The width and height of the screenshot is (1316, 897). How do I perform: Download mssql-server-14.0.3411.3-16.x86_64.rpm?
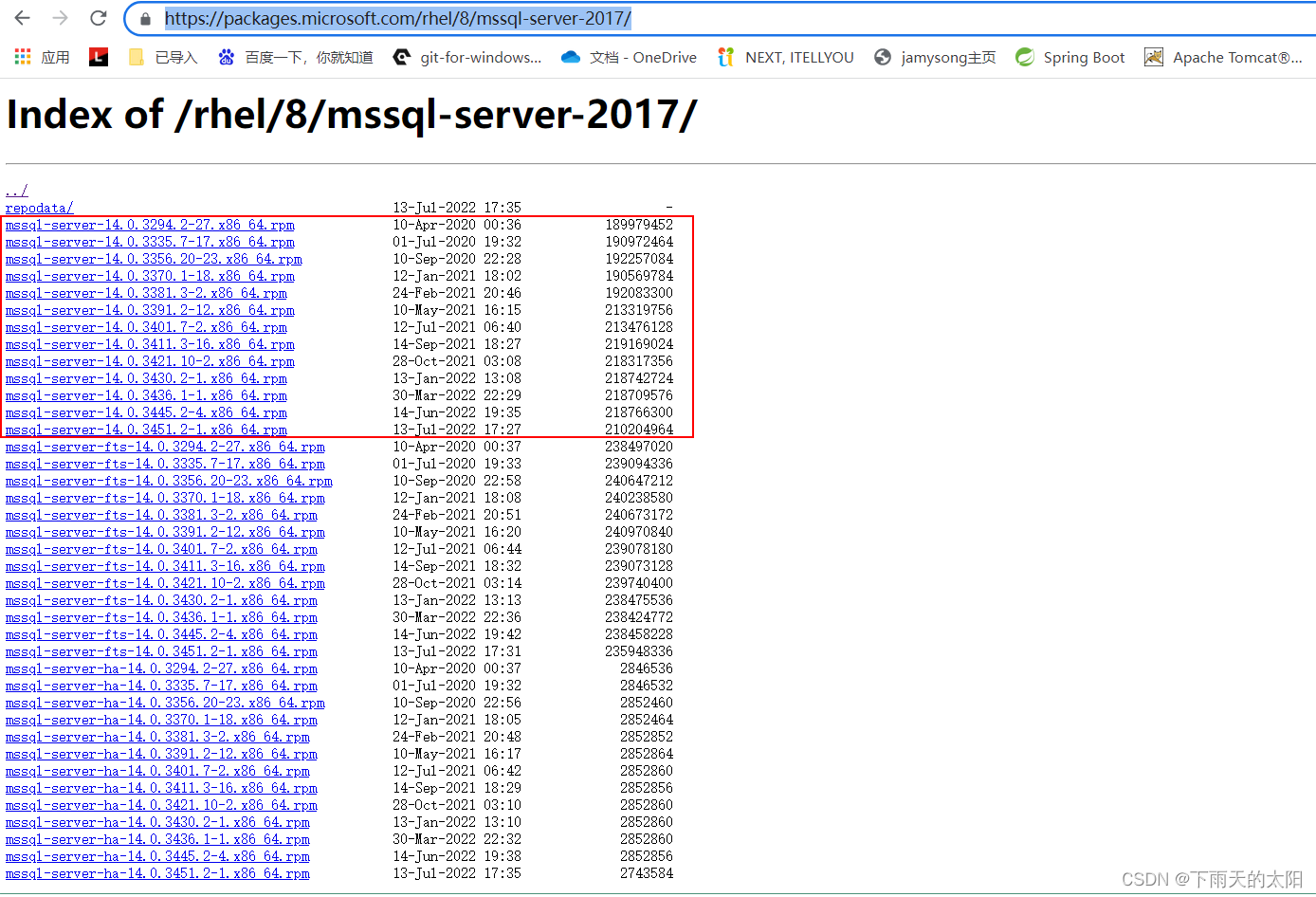click(x=150, y=344)
